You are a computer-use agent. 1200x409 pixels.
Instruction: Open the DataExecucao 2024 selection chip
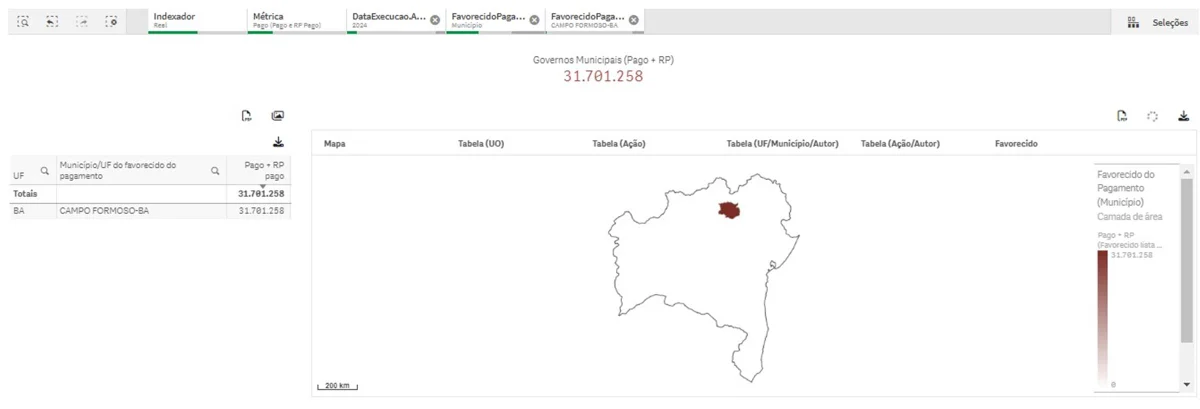[388, 20]
